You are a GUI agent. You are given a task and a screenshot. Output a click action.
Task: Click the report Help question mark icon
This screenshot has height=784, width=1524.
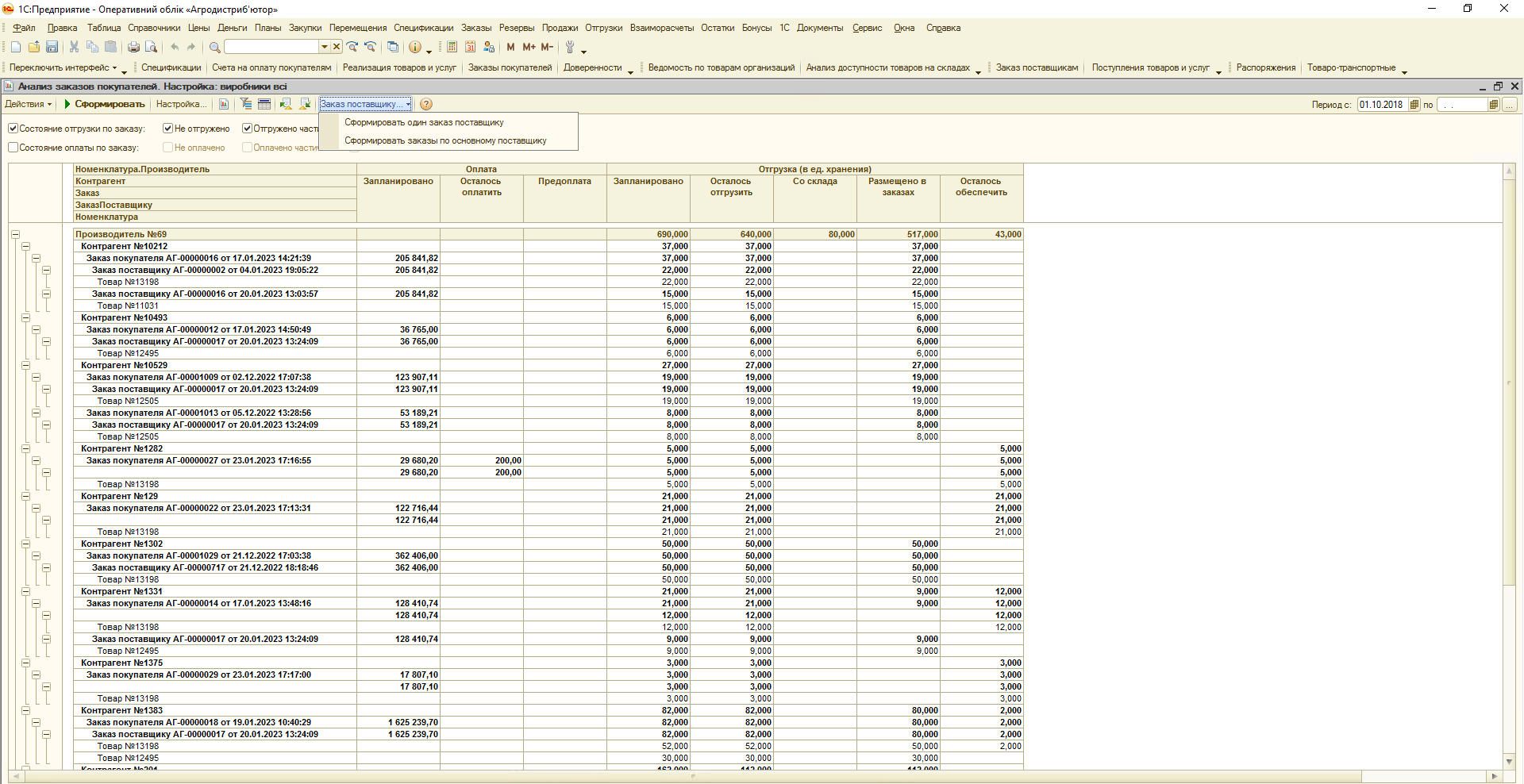click(x=426, y=105)
